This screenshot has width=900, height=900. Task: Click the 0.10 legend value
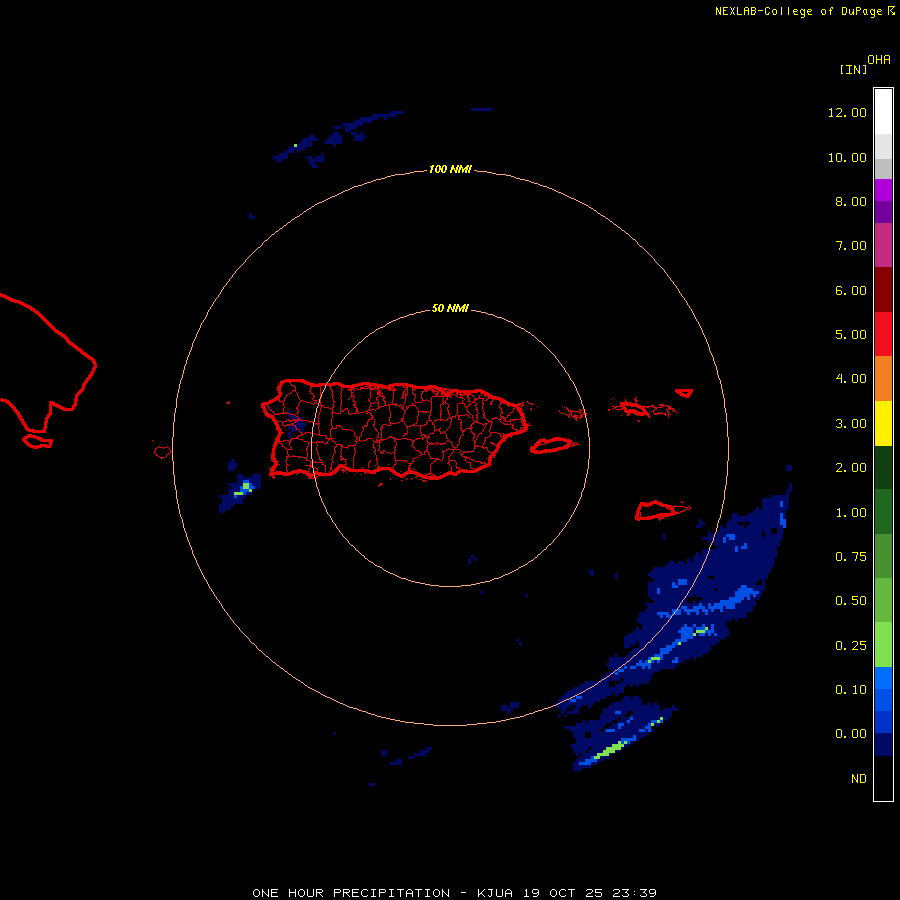(851, 690)
